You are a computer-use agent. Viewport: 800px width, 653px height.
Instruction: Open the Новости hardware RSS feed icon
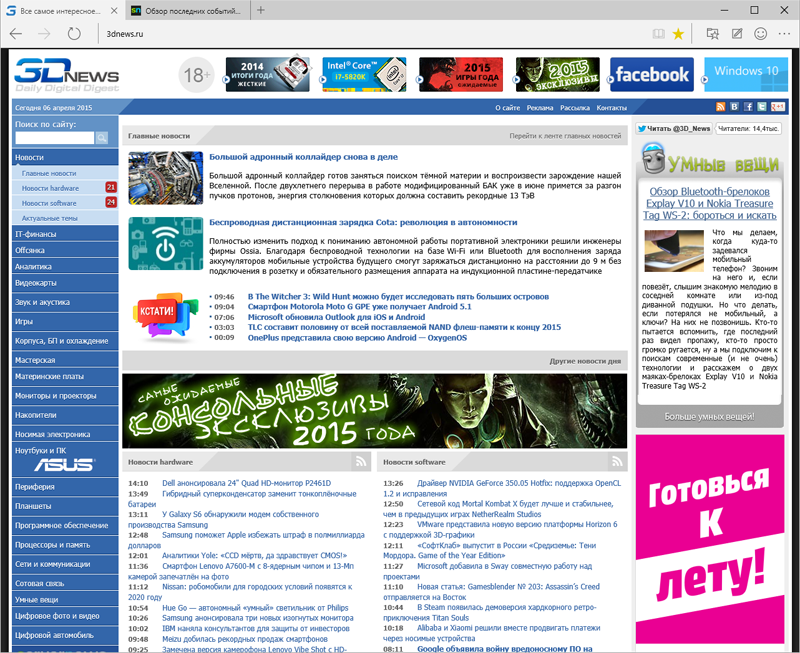[x=361, y=462]
